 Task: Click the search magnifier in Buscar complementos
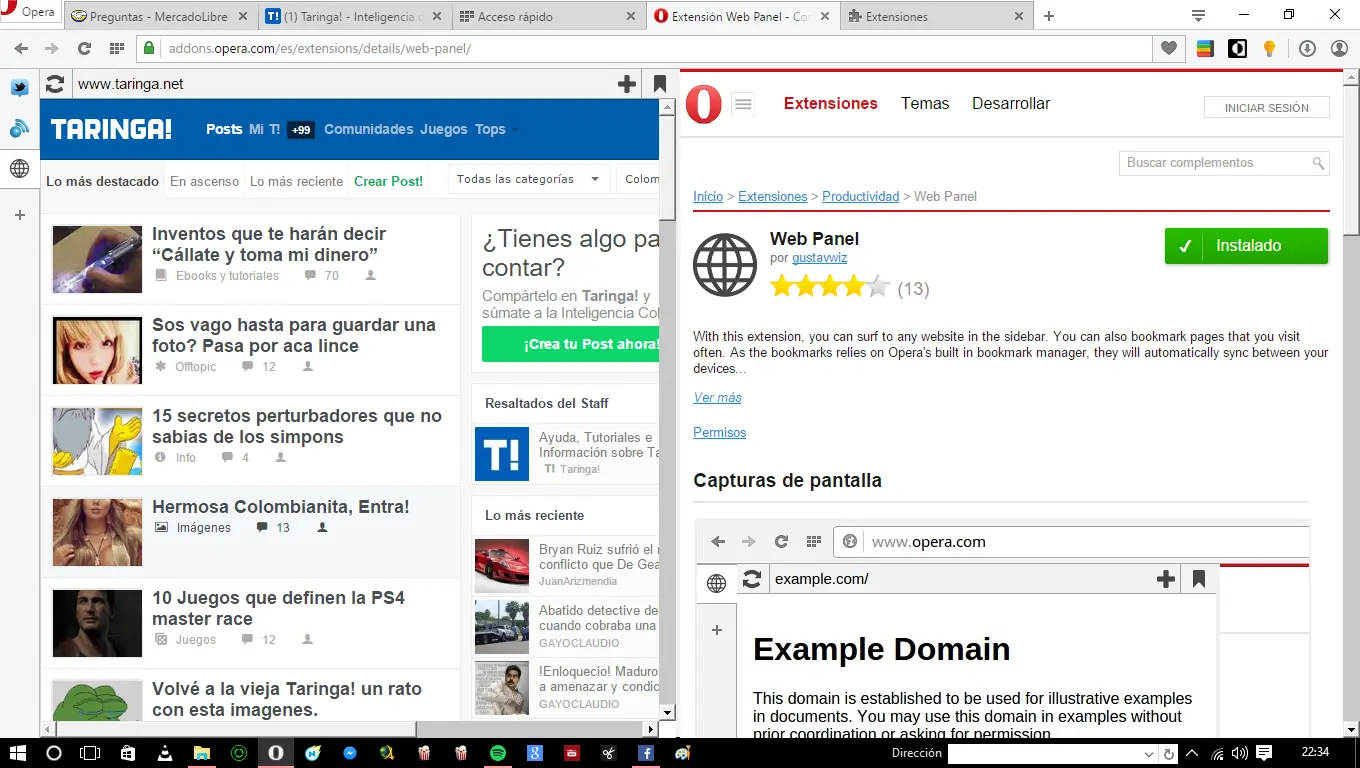[x=1319, y=163]
